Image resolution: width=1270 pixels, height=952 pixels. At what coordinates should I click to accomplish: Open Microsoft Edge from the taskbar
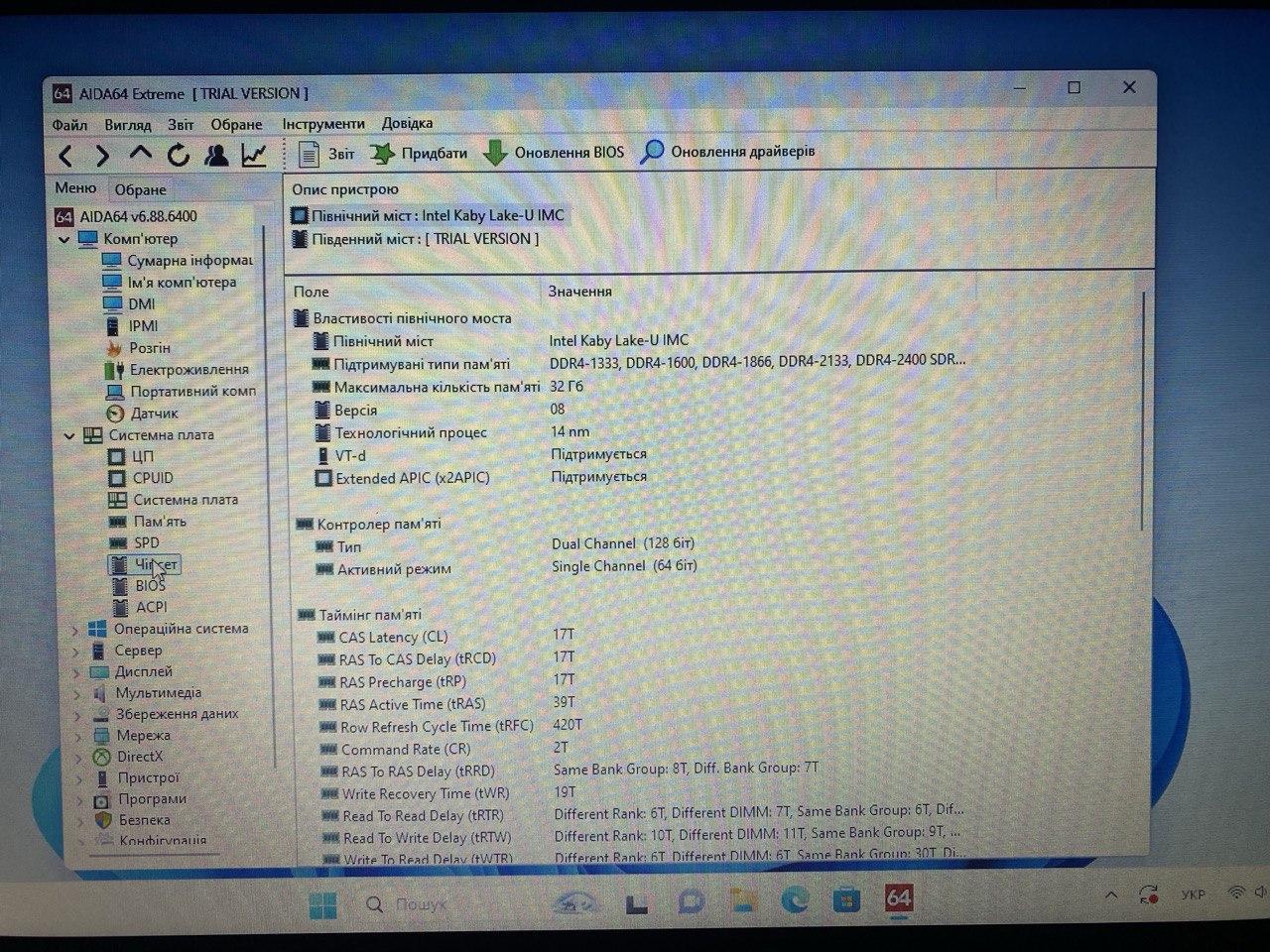point(795,900)
